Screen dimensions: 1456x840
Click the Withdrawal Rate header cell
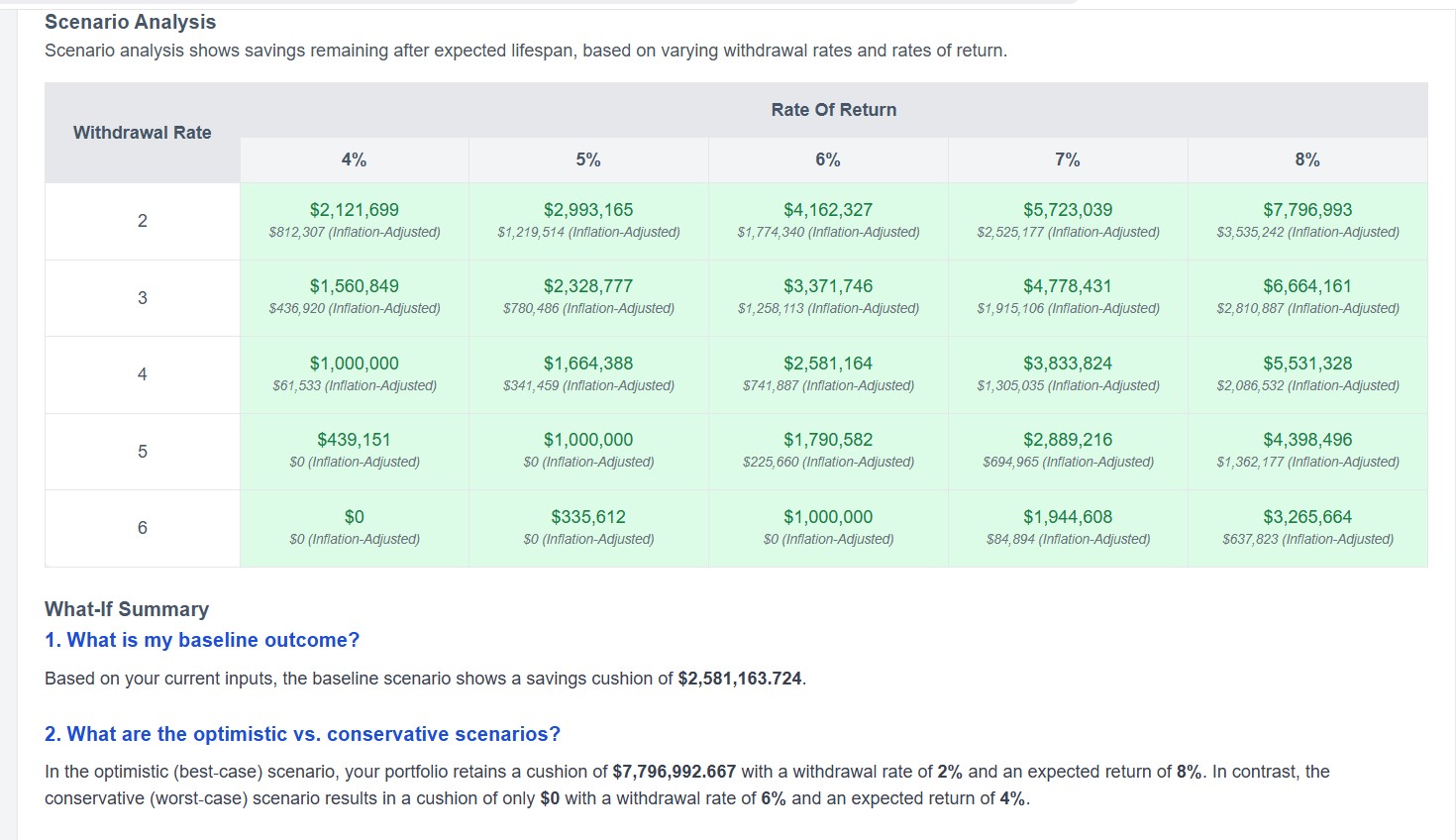pyautogui.click(x=142, y=132)
